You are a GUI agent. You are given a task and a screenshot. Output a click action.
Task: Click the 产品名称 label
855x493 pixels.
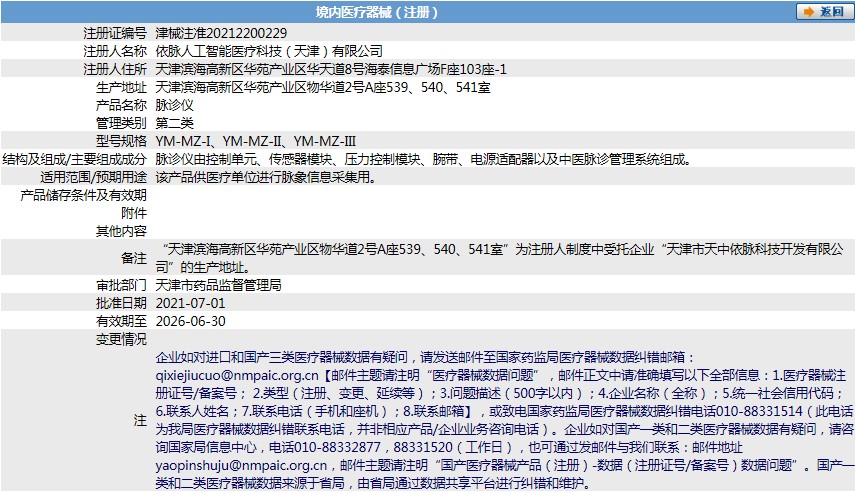(121, 105)
